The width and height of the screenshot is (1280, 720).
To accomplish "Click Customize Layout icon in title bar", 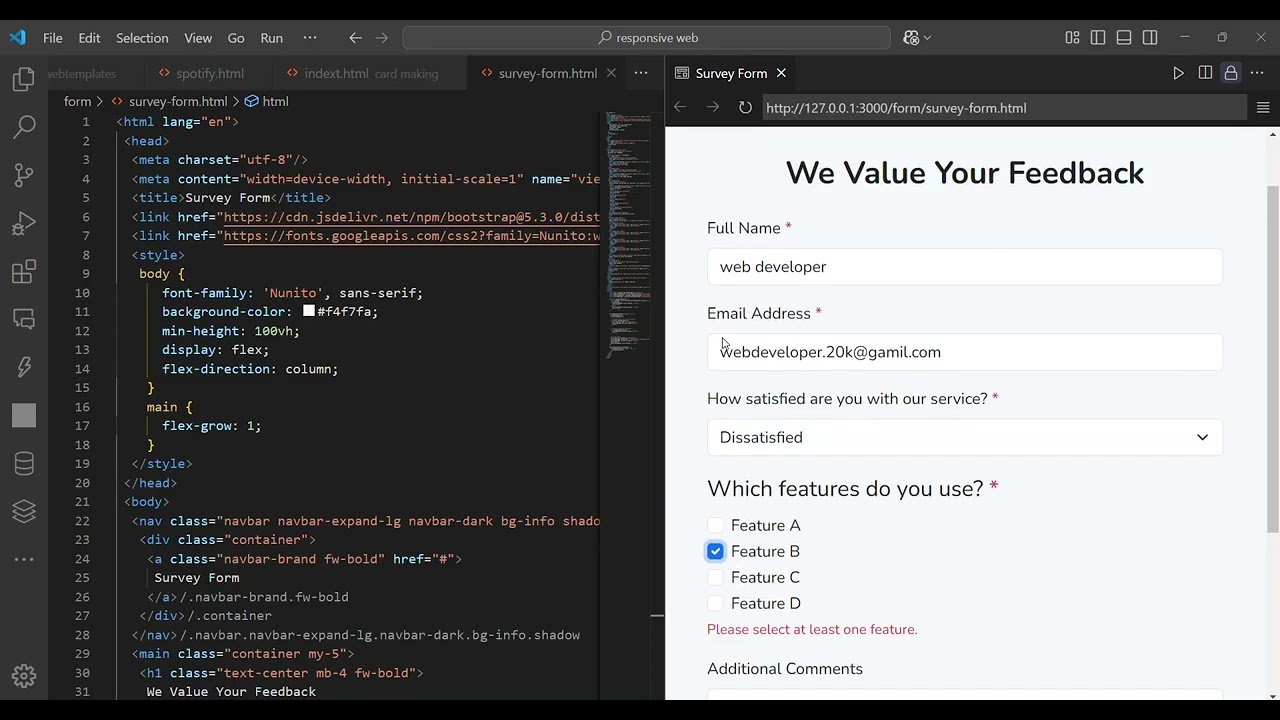I will 1072,38.
